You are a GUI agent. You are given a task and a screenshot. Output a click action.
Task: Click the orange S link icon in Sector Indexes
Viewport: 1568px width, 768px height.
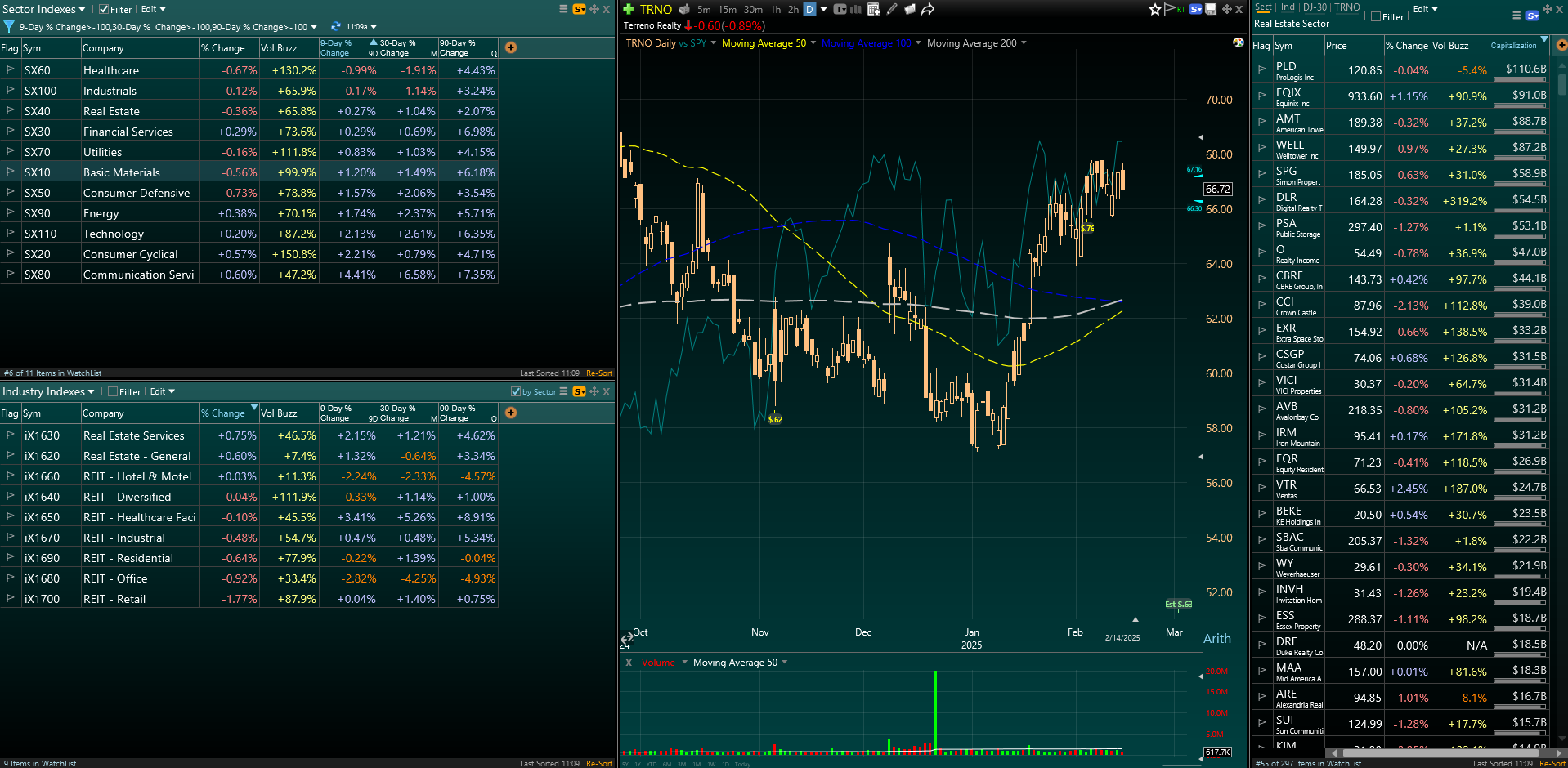(579, 9)
